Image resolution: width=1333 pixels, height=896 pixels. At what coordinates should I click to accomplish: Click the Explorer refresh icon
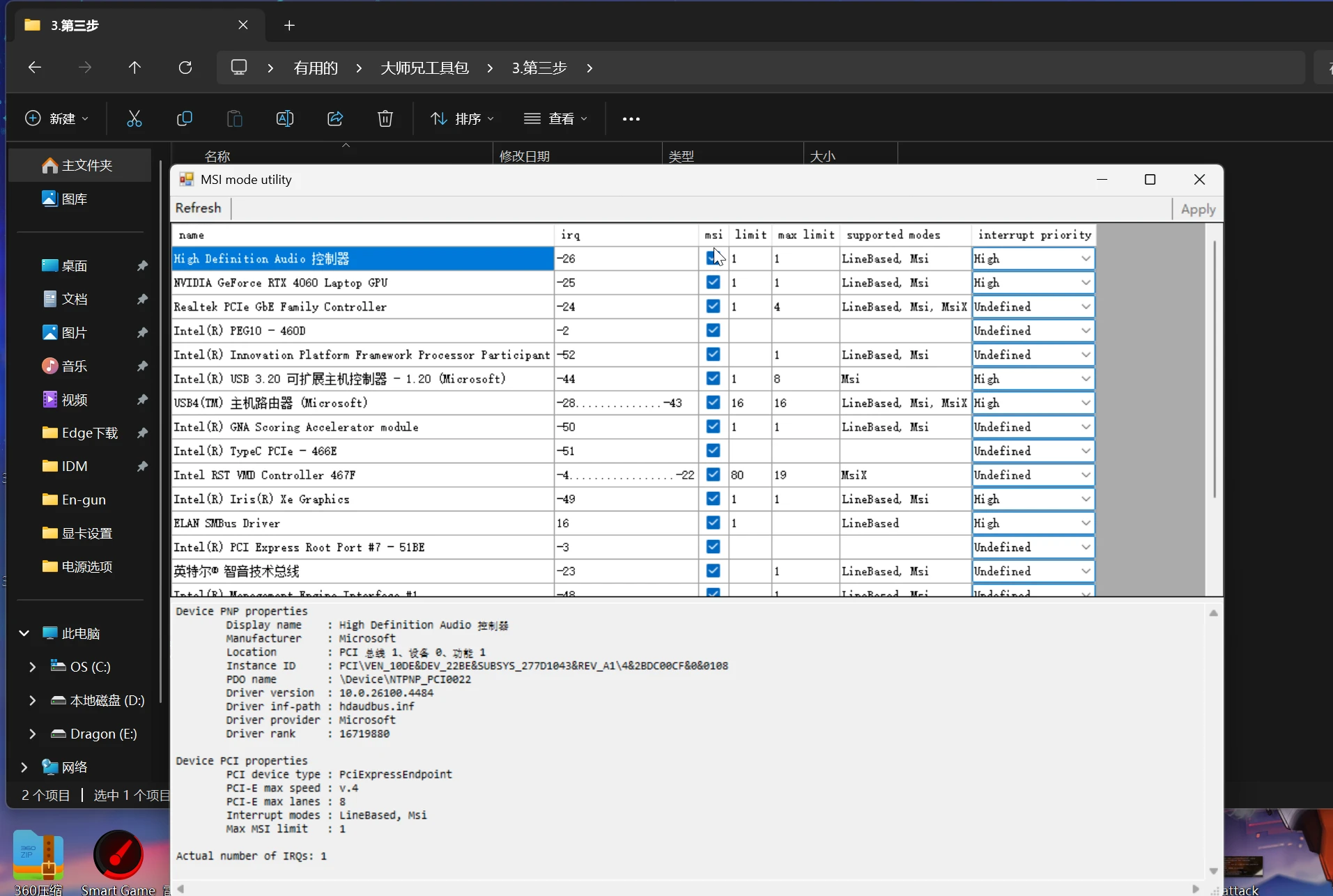pos(185,68)
